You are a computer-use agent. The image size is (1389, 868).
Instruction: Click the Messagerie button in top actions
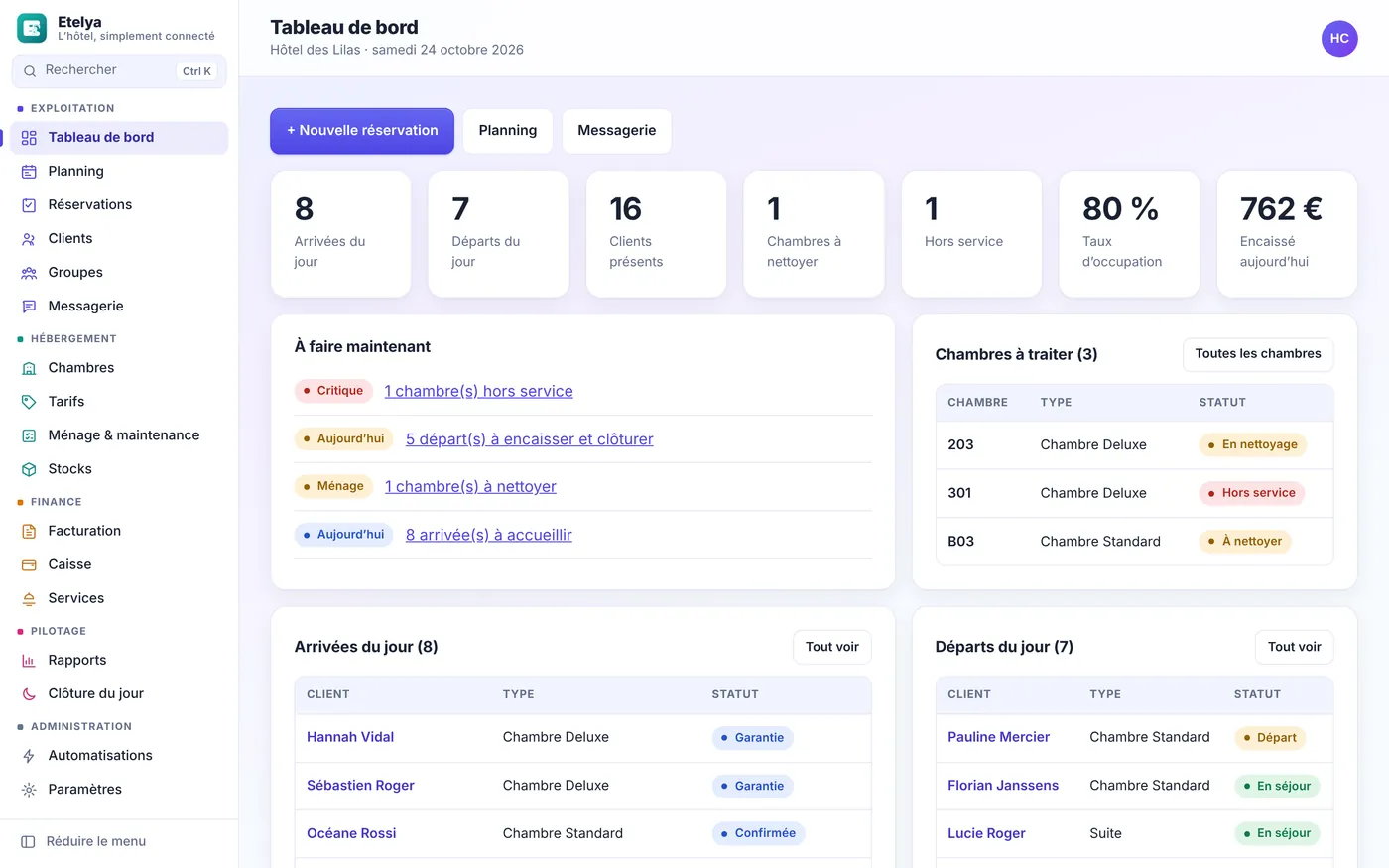617,131
